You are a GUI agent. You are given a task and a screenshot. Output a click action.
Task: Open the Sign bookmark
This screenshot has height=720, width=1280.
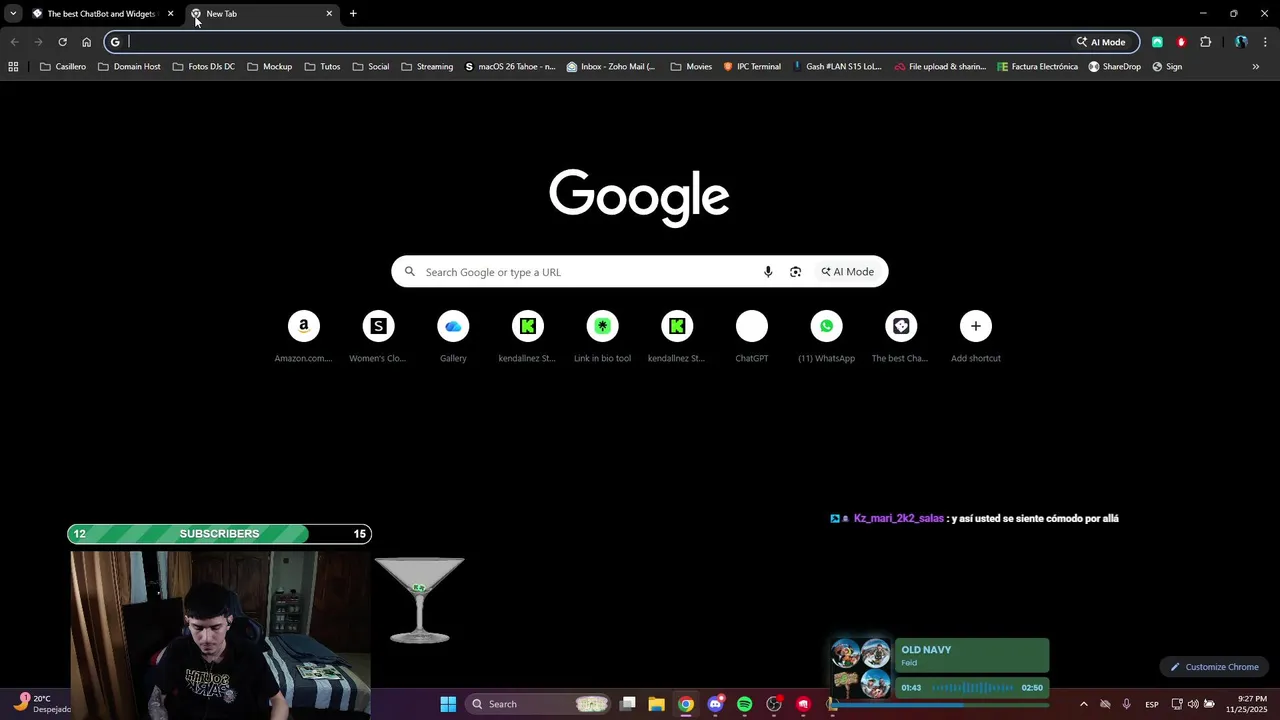tap(1167, 67)
